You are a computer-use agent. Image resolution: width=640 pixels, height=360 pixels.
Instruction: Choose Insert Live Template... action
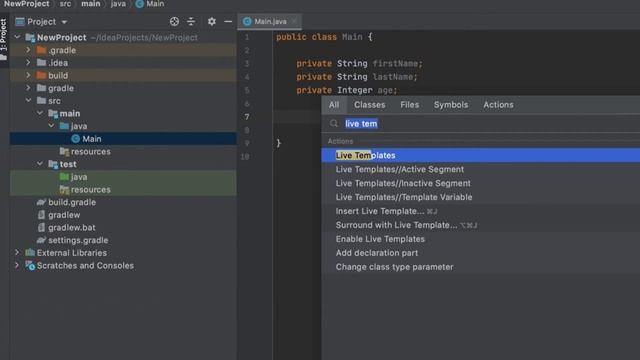(x=480, y=211)
